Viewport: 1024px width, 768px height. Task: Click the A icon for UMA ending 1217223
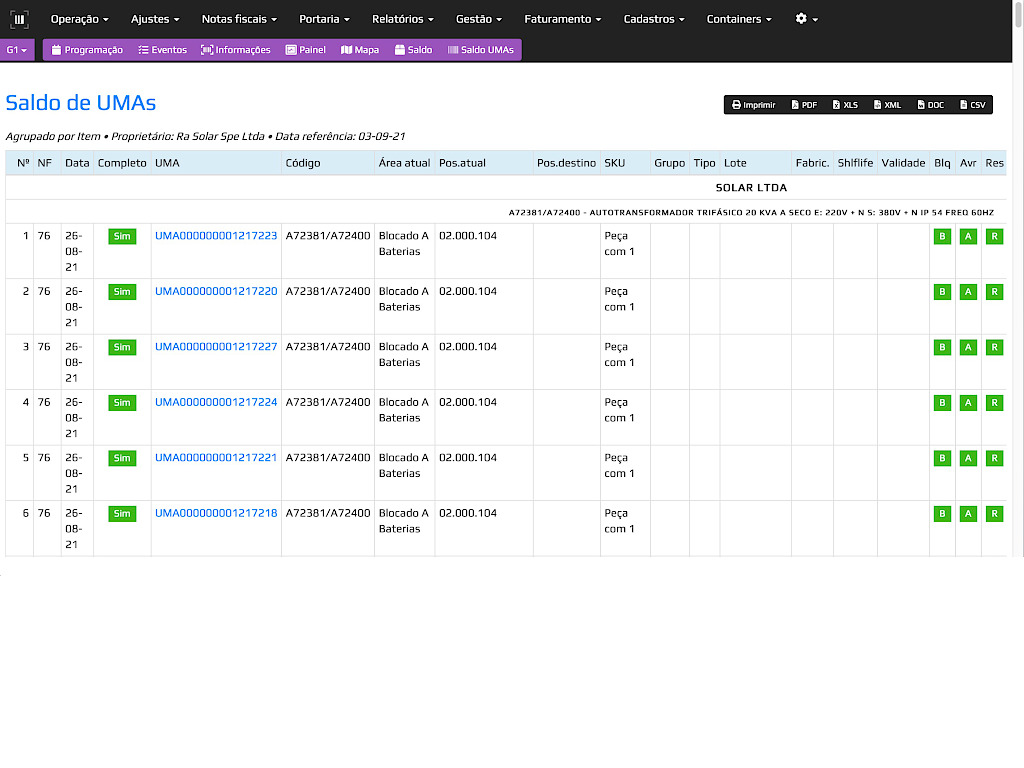(968, 236)
